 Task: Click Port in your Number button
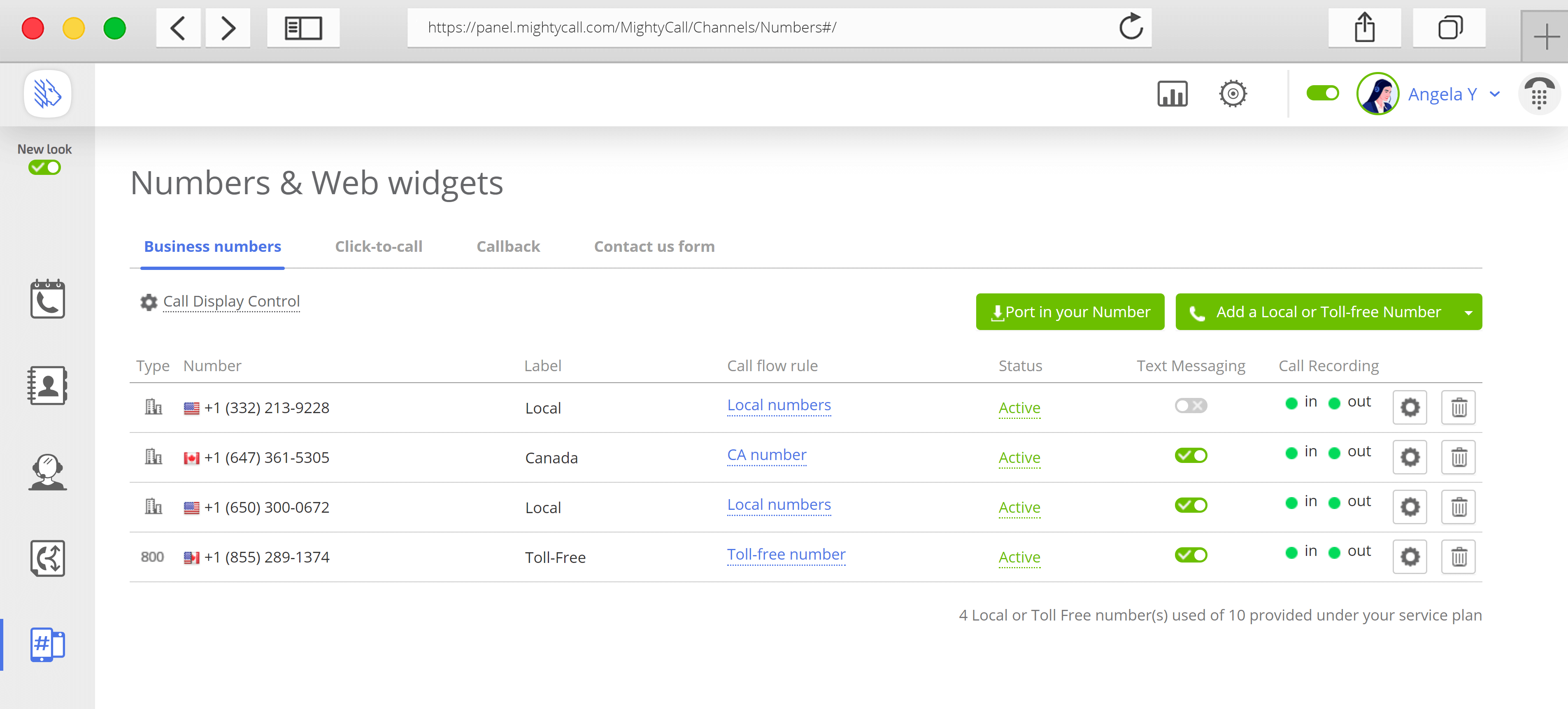coord(1070,311)
